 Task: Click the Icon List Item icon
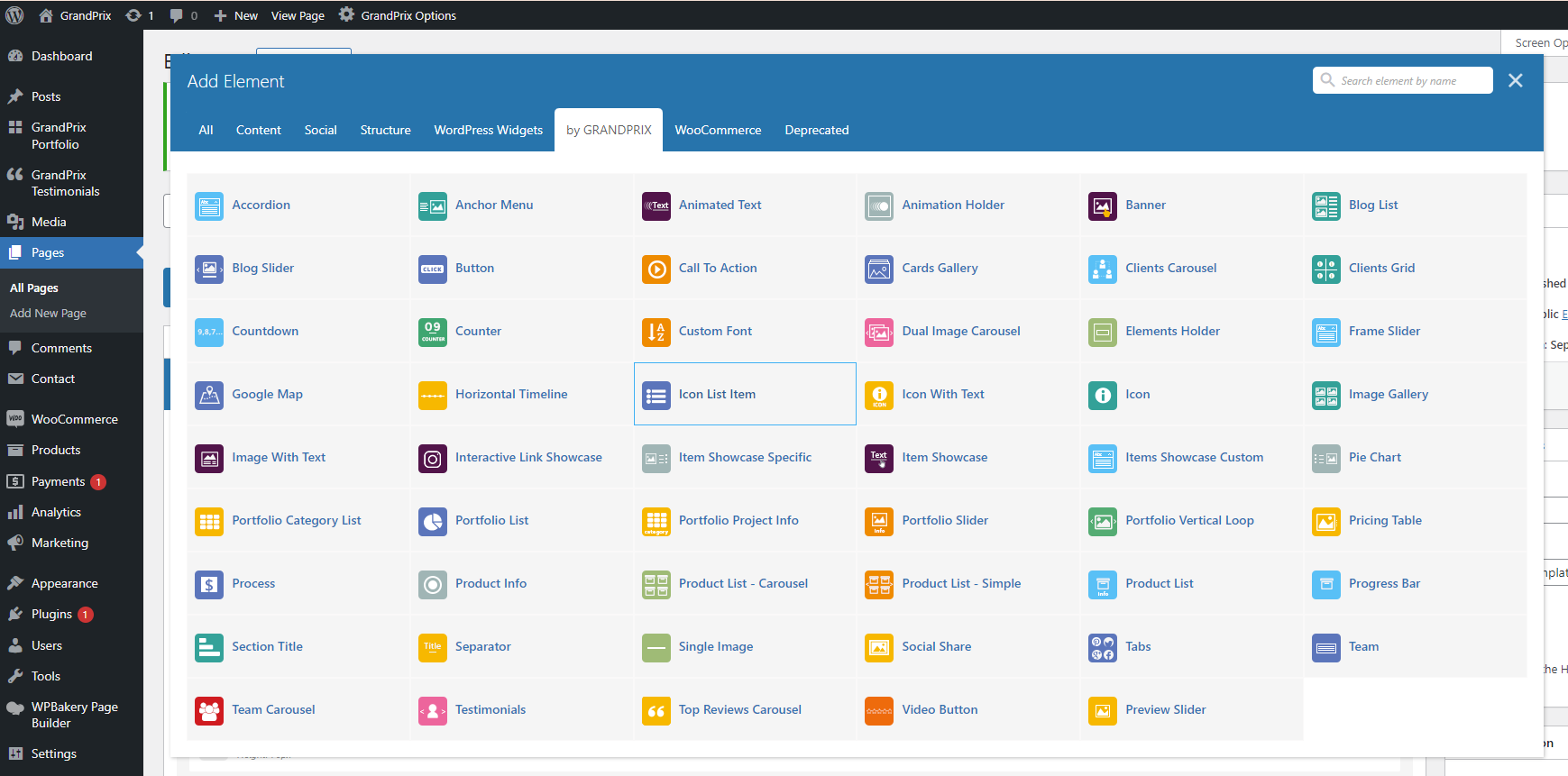tap(656, 396)
